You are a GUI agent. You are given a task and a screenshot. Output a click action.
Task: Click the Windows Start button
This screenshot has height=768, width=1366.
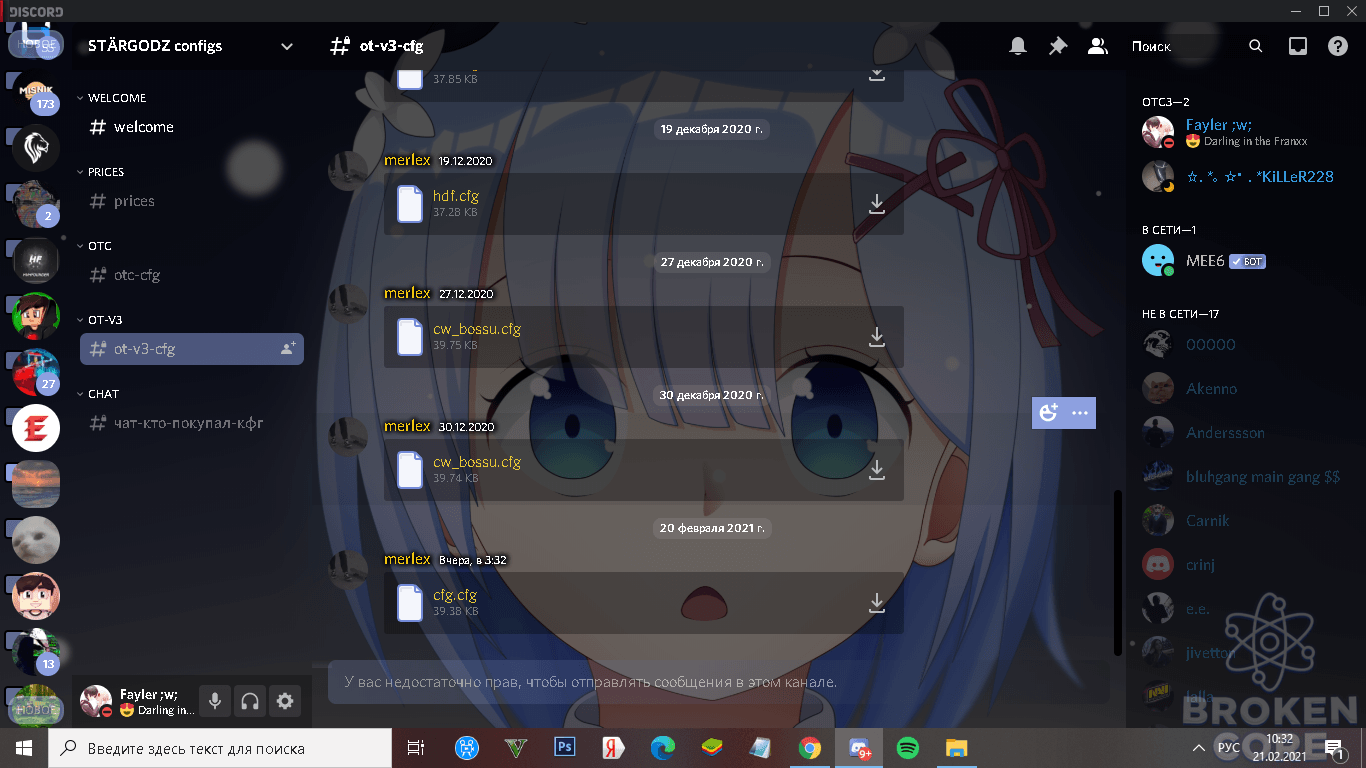point(24,748)
